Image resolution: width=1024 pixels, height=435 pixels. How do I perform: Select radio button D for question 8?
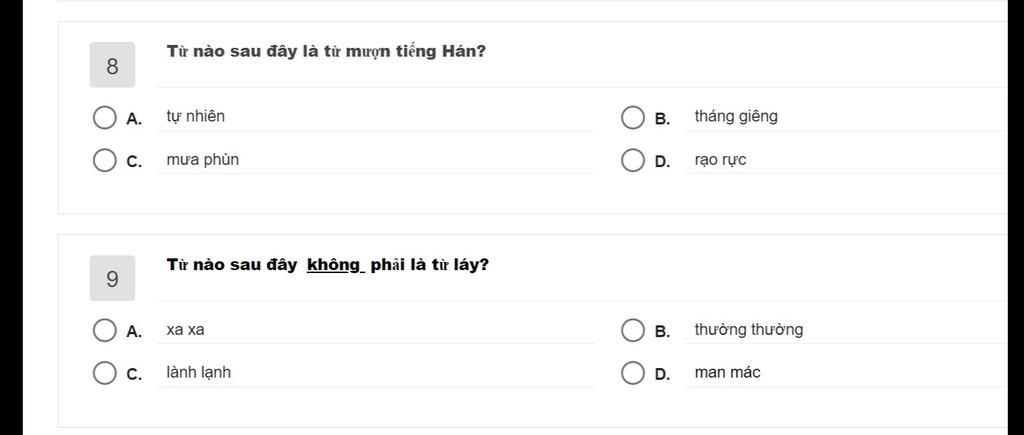(632, 160)
